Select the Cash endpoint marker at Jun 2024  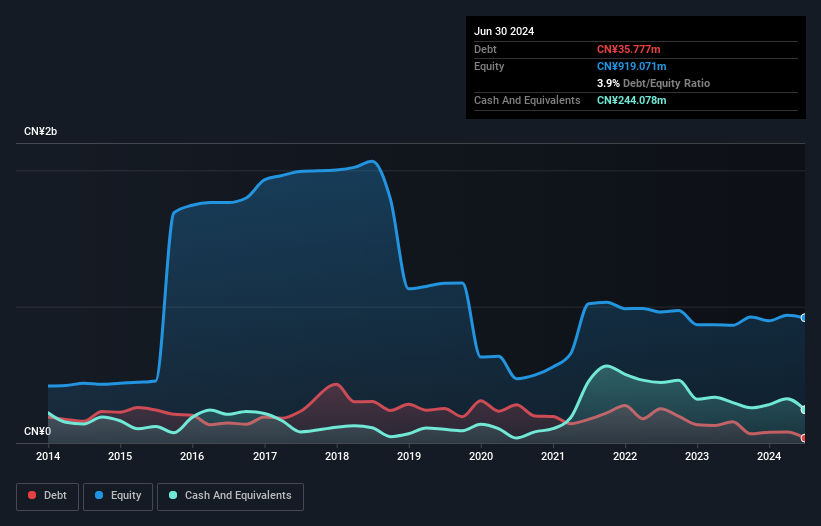(804, 410)
